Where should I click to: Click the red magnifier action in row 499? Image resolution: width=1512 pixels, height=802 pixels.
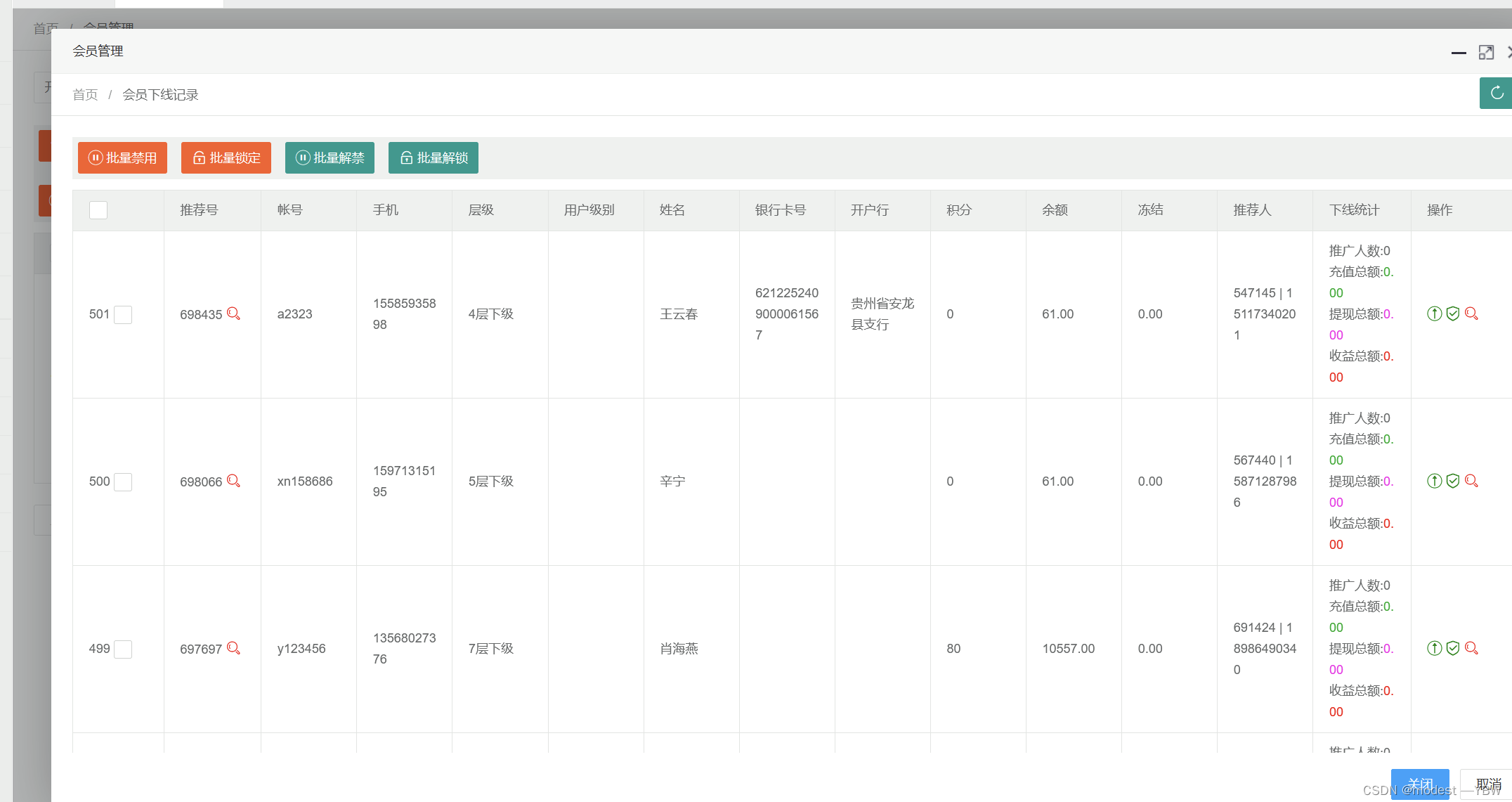pos(1471,648)
